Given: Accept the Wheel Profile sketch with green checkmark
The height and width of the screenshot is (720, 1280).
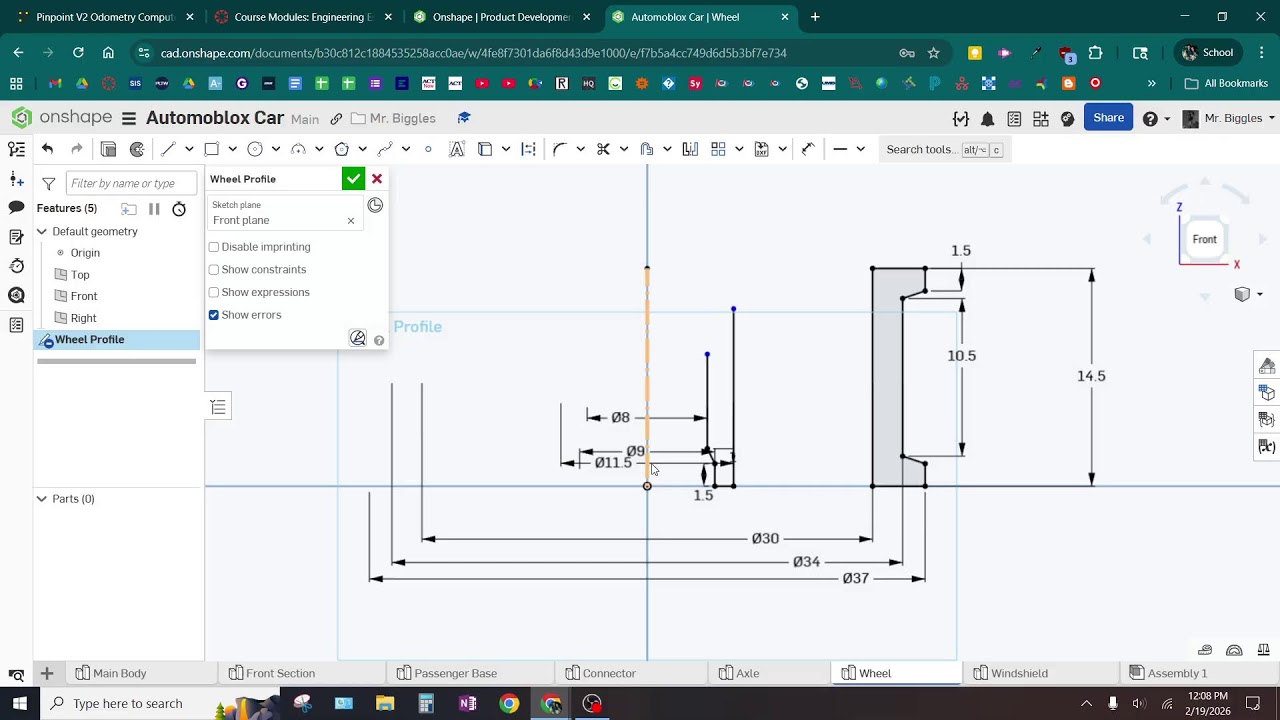Looking at the screenshot, I should click(353, 179).
